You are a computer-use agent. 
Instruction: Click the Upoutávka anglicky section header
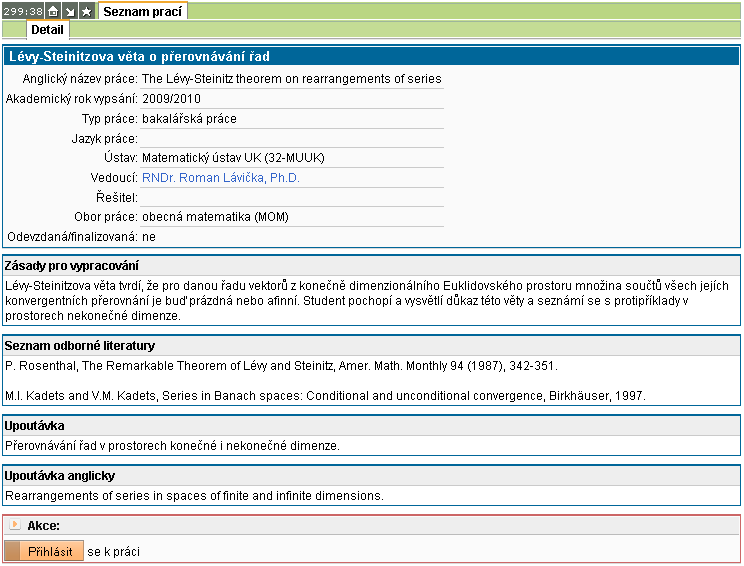[x=61, y=476]
